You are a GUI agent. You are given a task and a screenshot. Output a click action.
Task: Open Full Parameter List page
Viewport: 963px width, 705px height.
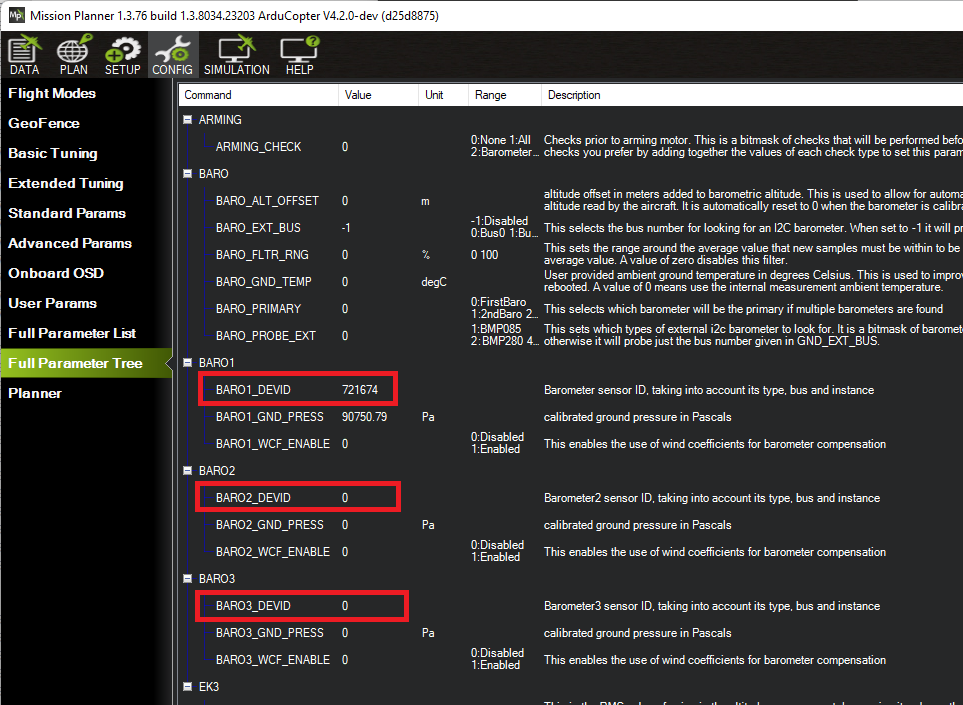point(72,333)
